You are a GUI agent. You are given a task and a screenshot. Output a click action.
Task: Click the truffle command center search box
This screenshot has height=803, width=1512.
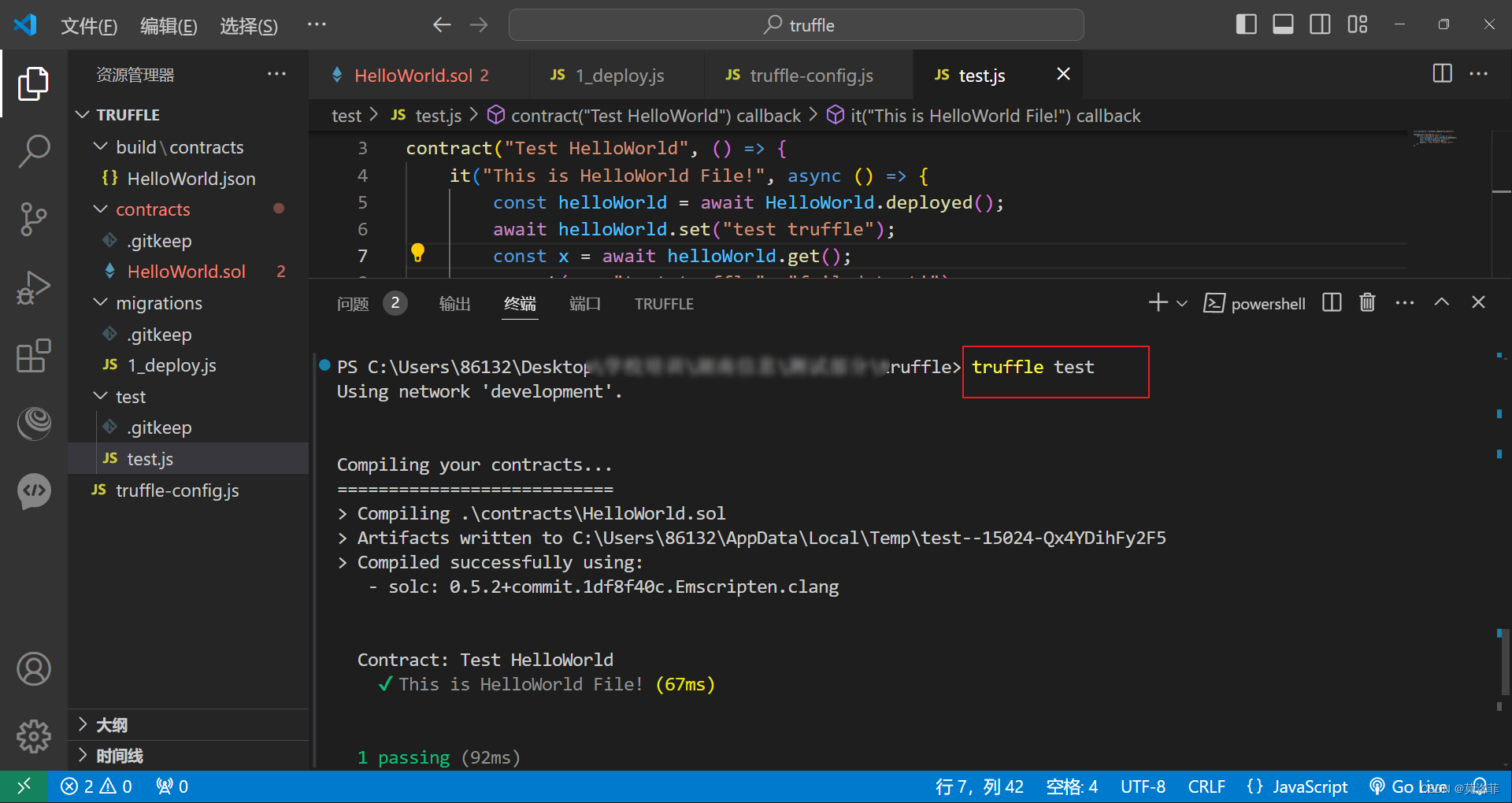point(796,25)
